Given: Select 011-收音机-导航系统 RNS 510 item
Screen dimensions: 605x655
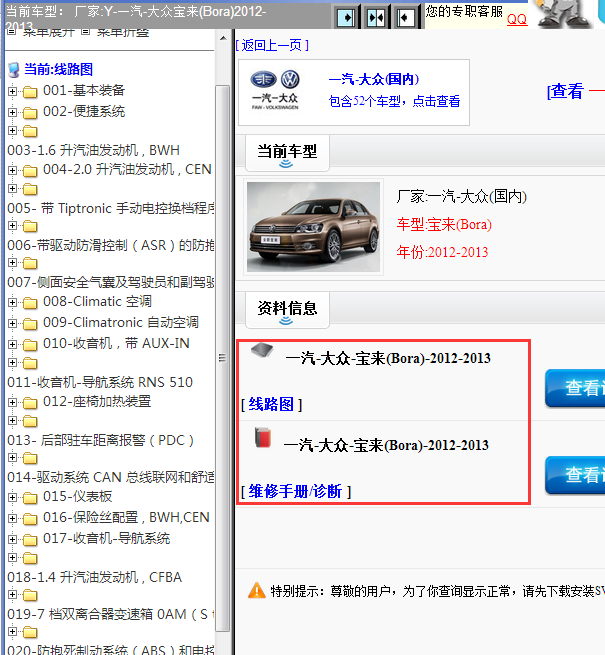Looking at the screenshot, I should coord(100,382).
